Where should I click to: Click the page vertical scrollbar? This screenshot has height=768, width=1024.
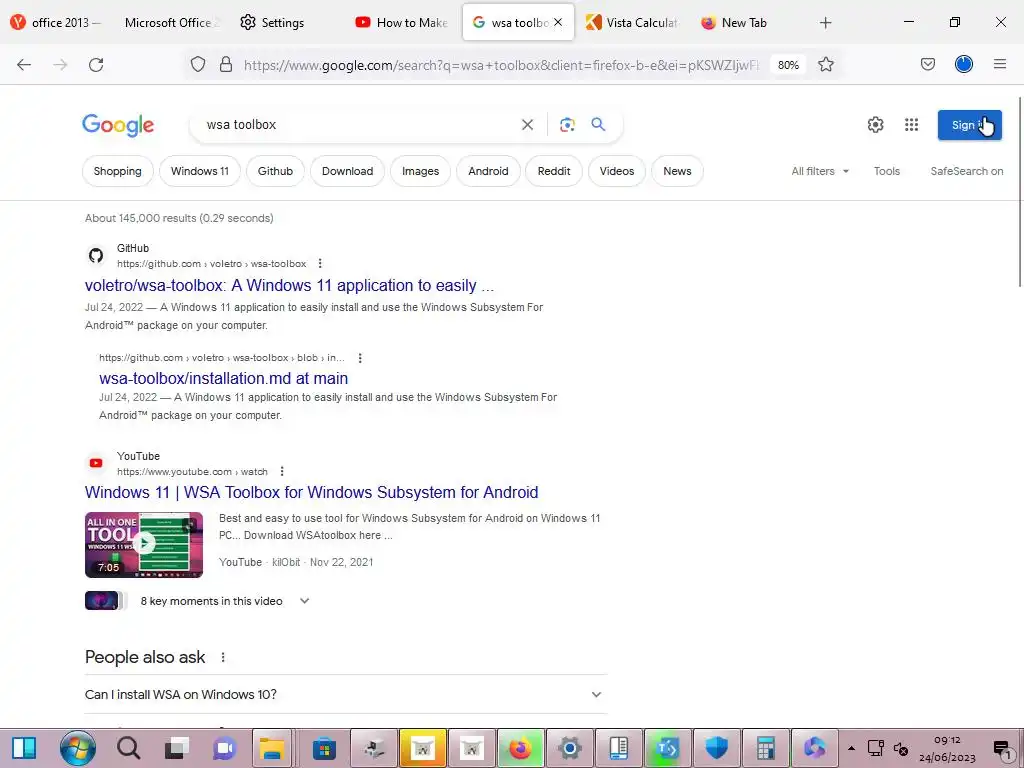click(x=1019, y=191)
